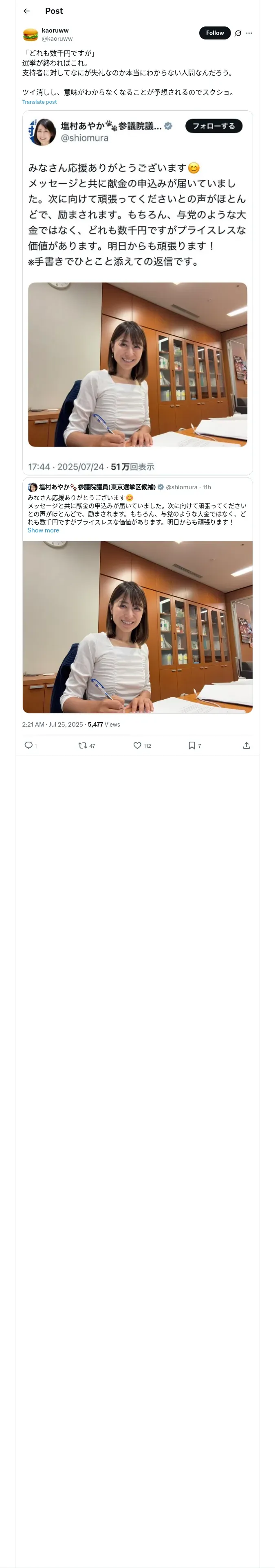Click the 2:21 AM Jul 25 timestamp
275x1568 pixels.
pyautogui.click(x=53, y=724)
